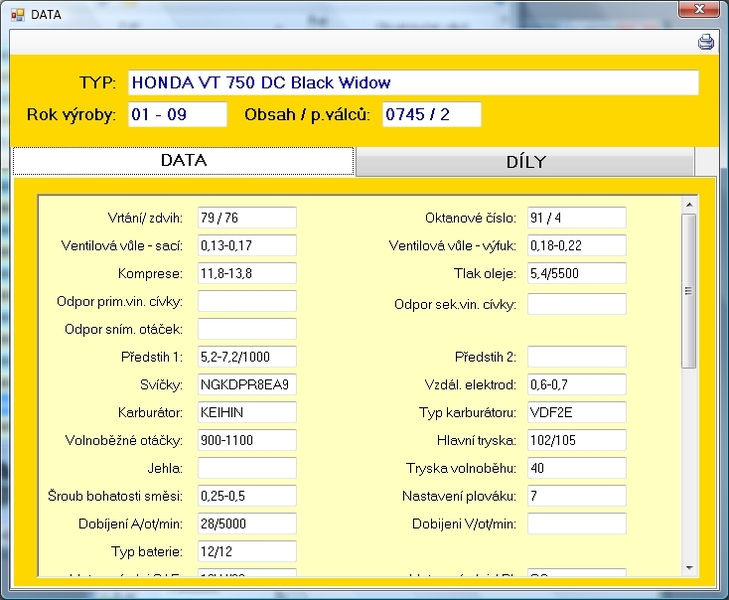Close the DATA window
729x600 pixels.
pyautogui.click(x=698, y=9)
